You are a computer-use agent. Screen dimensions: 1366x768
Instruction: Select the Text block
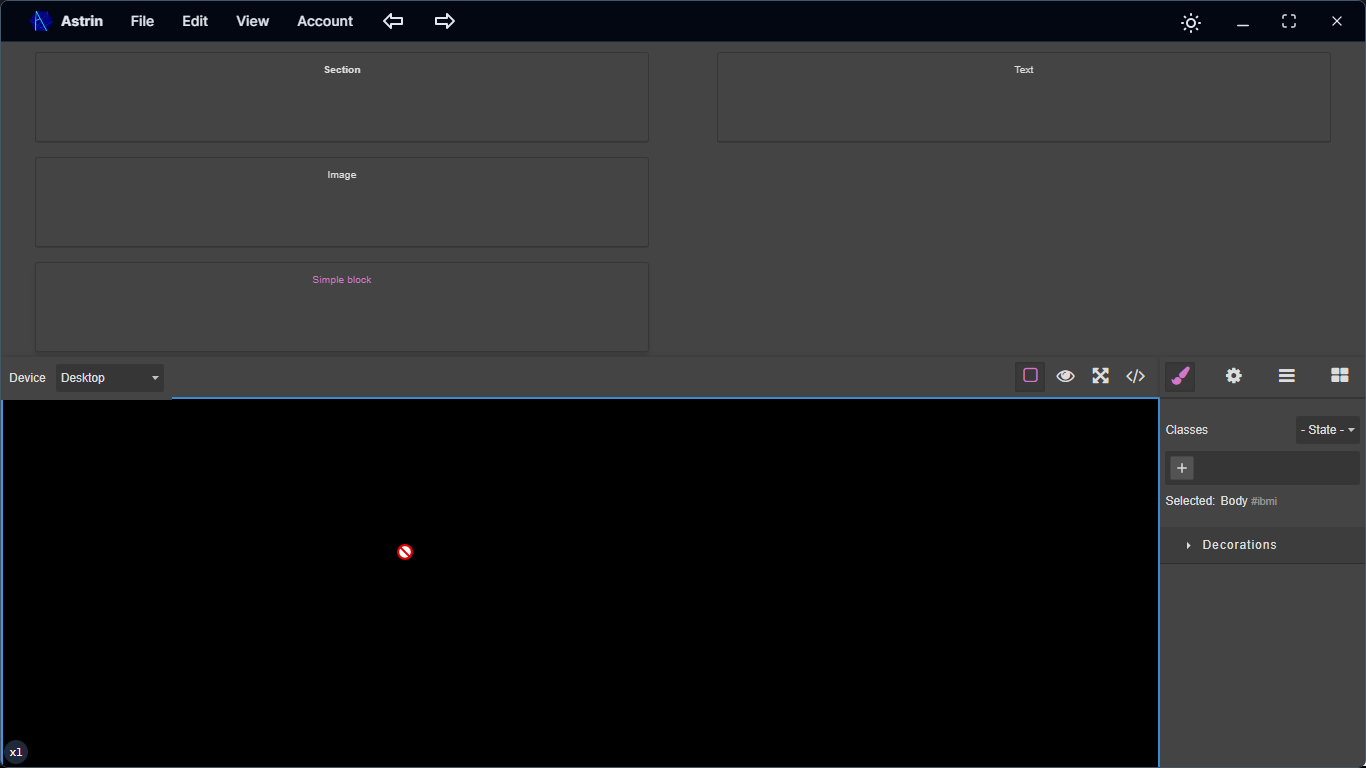click(x=1024, y=97)
